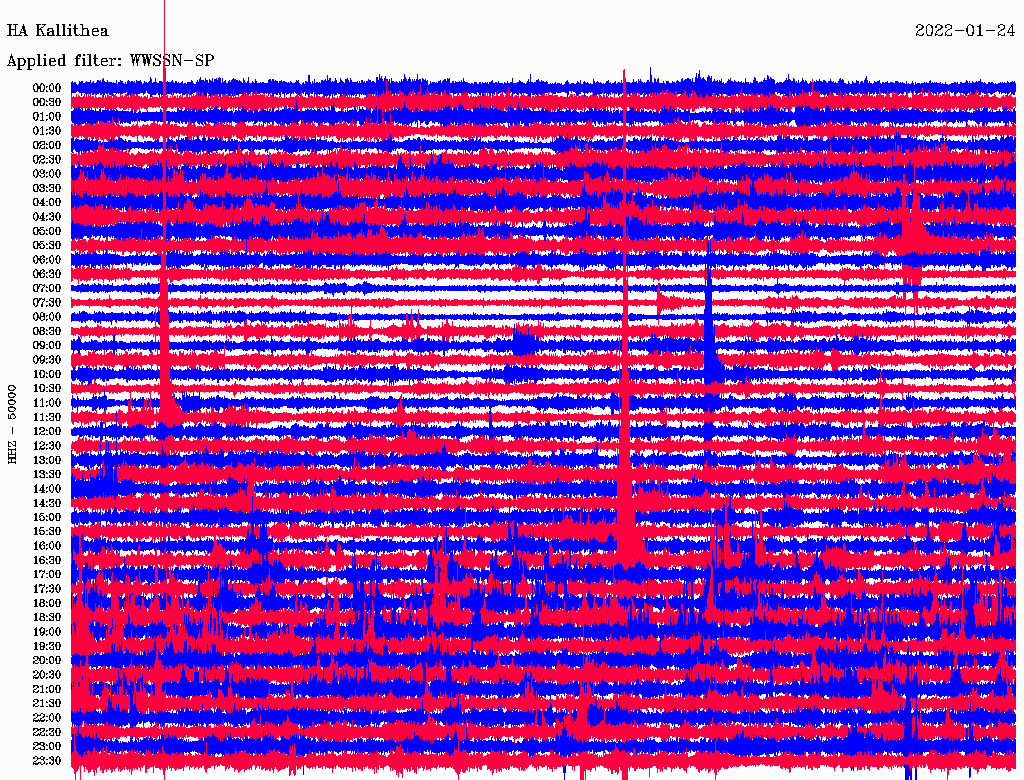Click the 20:30 time label

tap(46, 675)
